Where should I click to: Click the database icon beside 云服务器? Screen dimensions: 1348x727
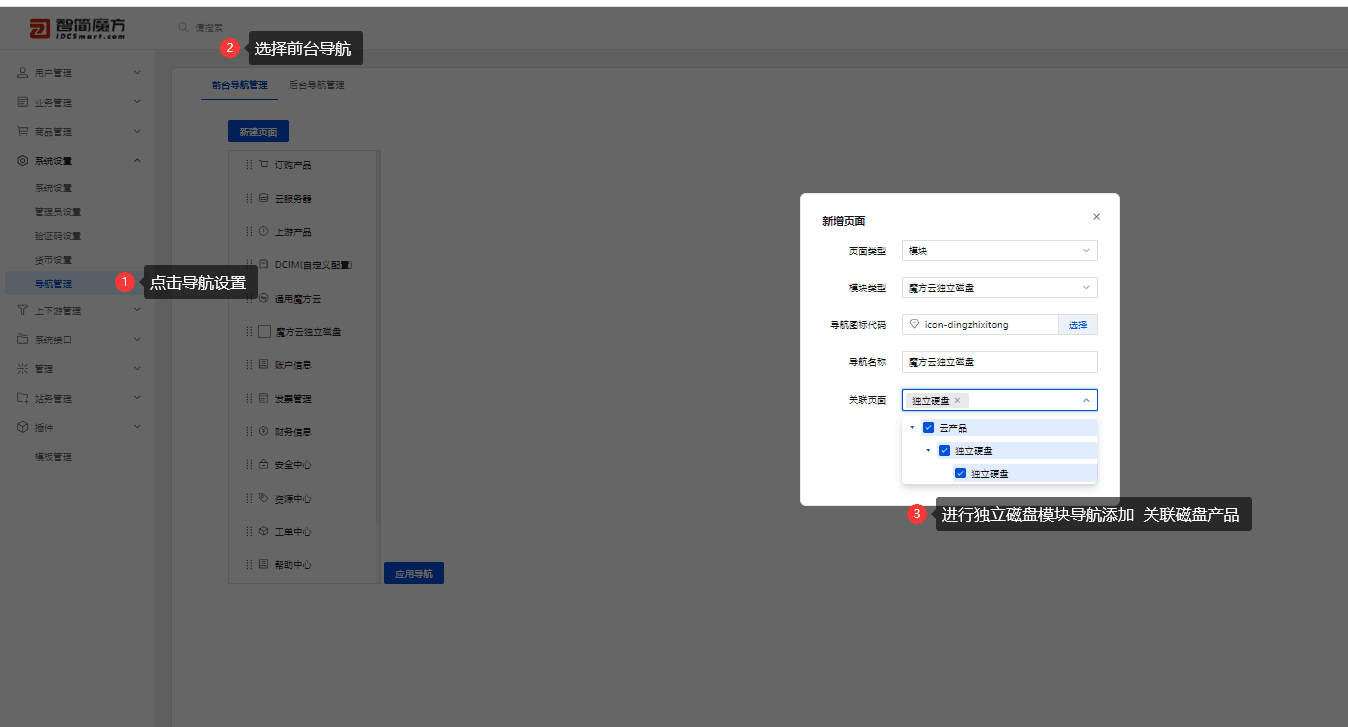pos(264,198)
